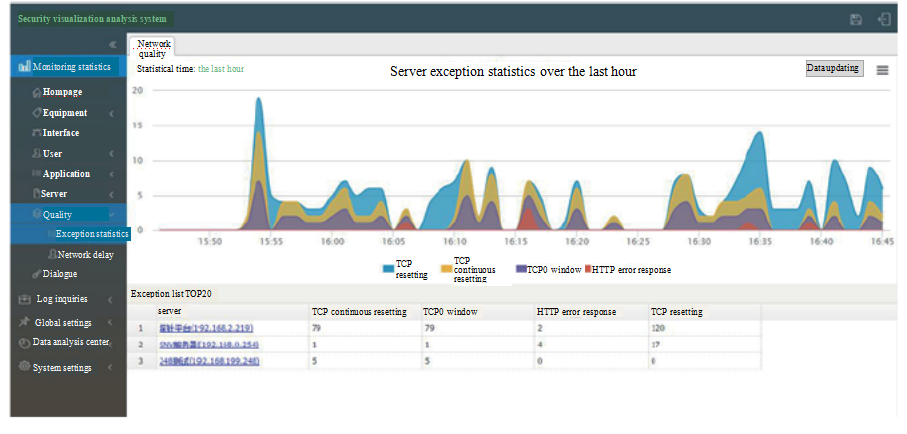Click the Homepage house icon
This screenshot has height=434, width=907.
point(37,92)
